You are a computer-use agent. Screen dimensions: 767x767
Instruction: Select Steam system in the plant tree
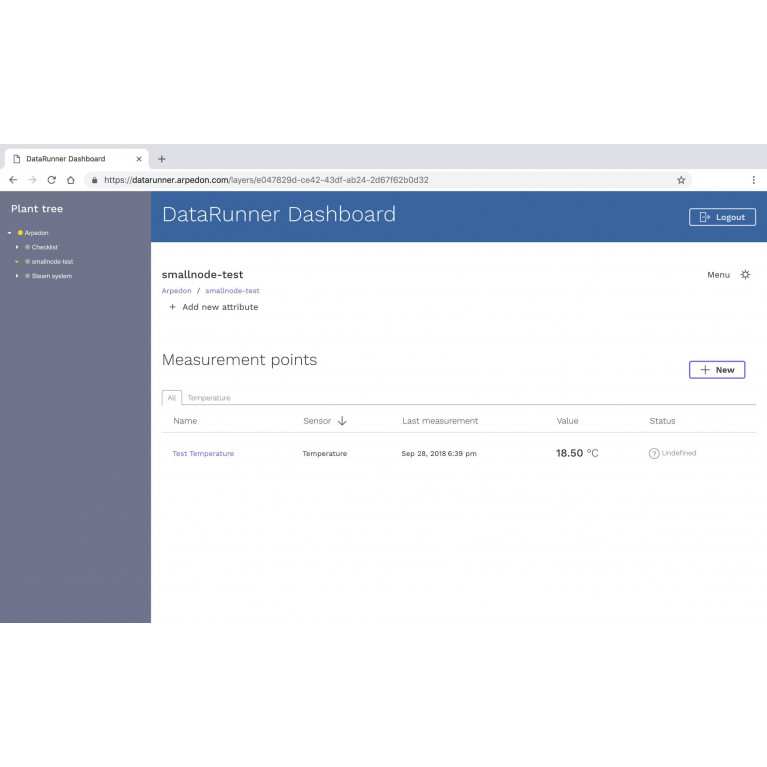(x=52, y=276)
